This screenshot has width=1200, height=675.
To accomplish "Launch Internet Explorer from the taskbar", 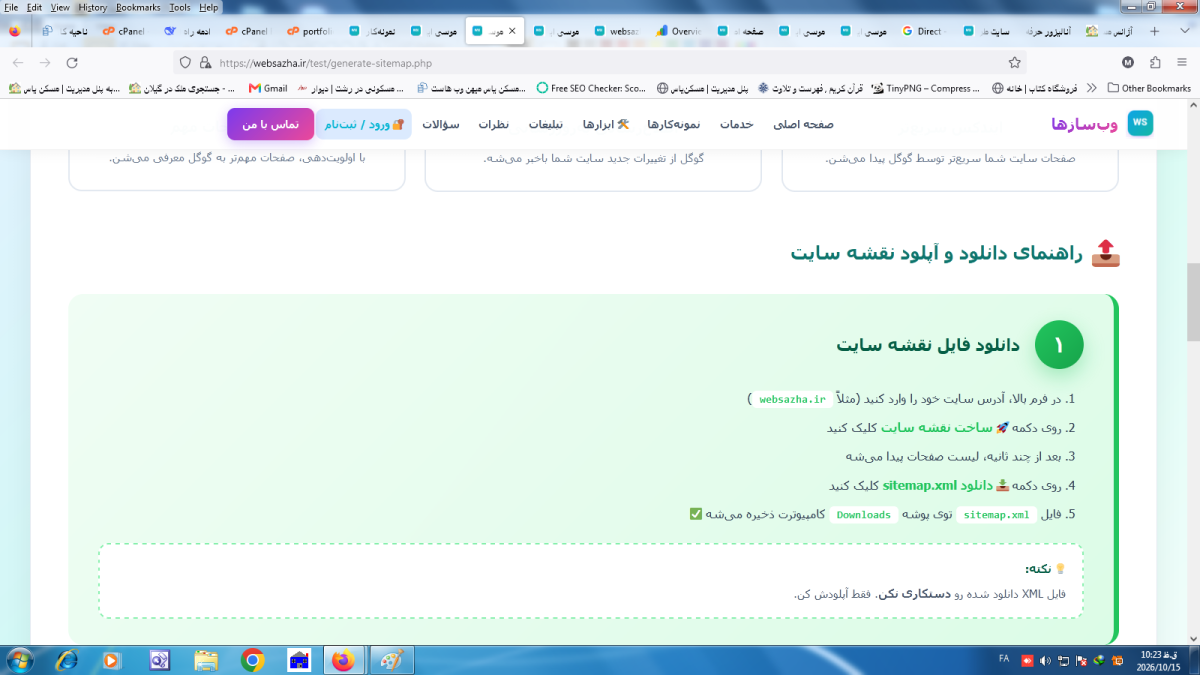I will 67,660.
